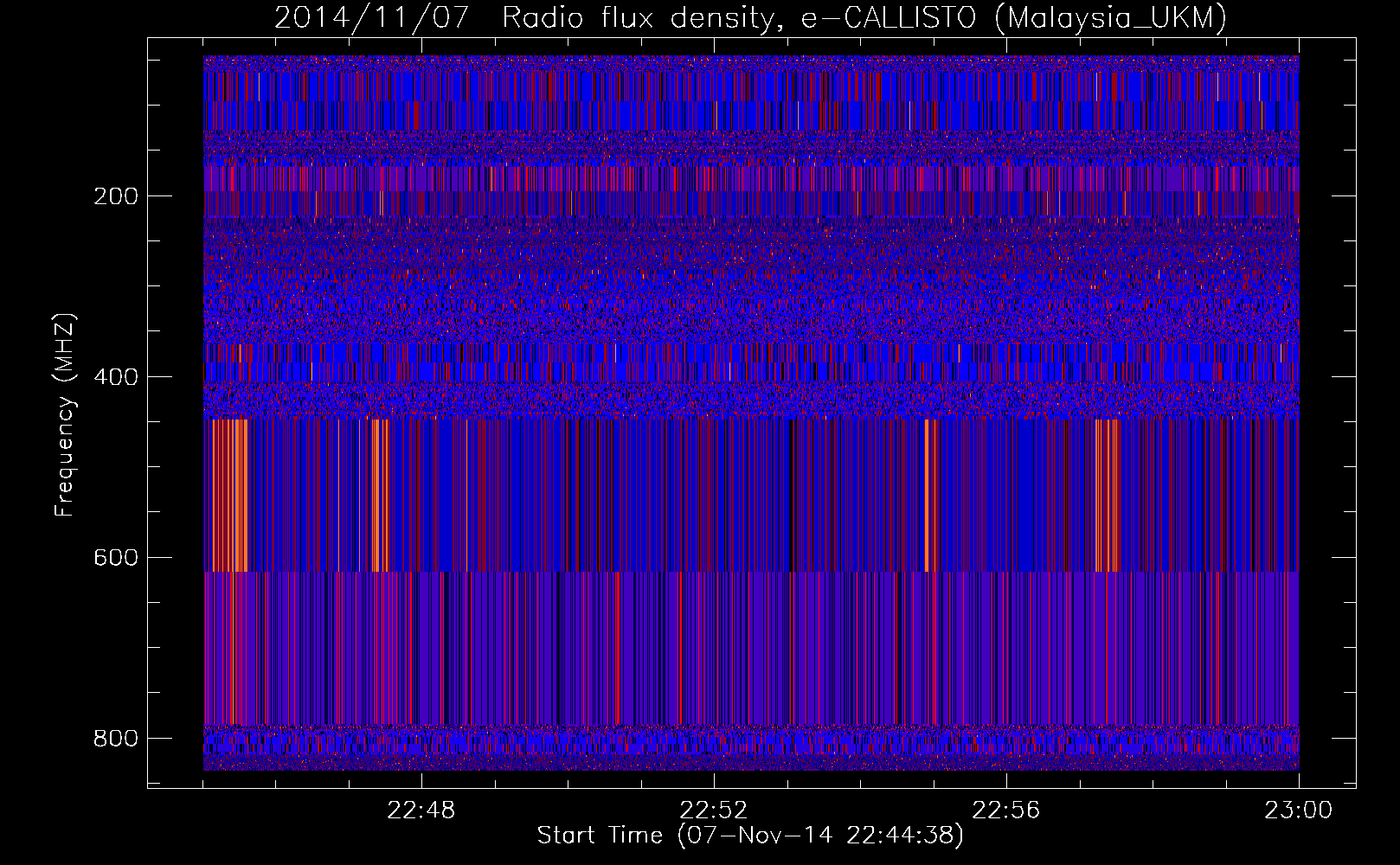Click the 22:48 time tick label
This screenshot has width=1400, height=865.
click(x=421, y=811)
